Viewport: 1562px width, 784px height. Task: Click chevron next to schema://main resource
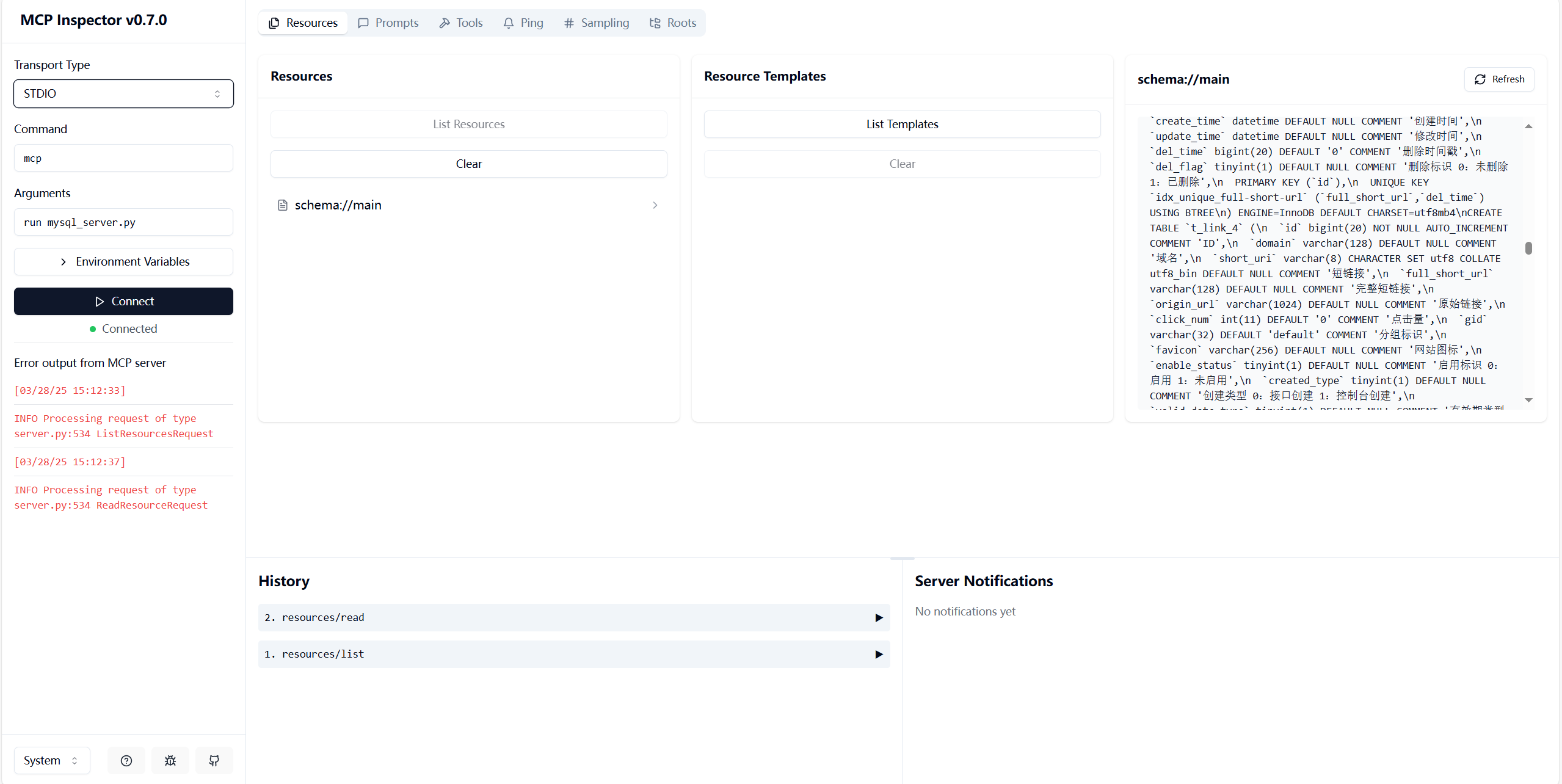coord(655,205)
